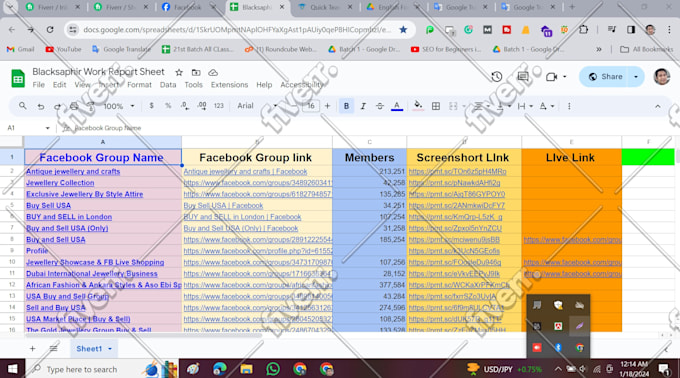Open cell borders options

coord(436,106)
